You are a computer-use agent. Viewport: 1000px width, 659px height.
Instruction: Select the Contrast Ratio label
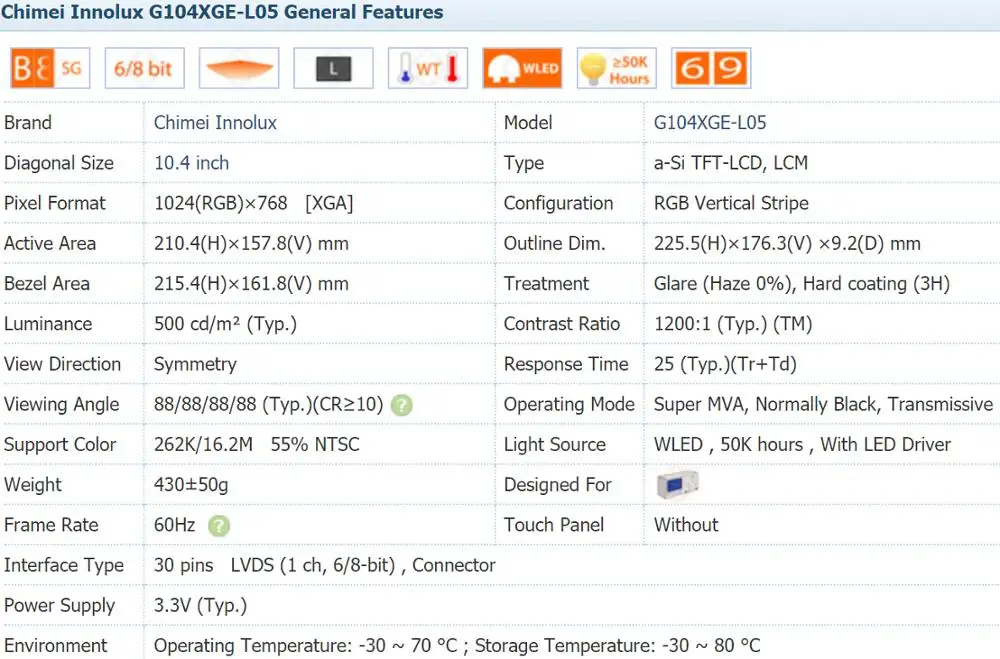pos(562,323)
